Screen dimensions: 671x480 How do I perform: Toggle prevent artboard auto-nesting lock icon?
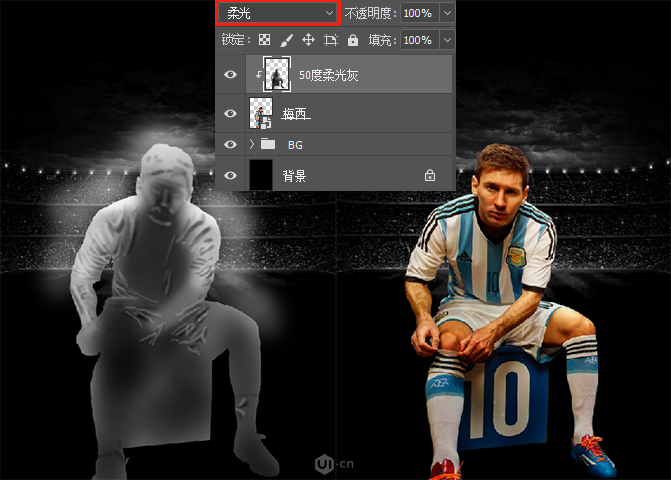(330, 40)
